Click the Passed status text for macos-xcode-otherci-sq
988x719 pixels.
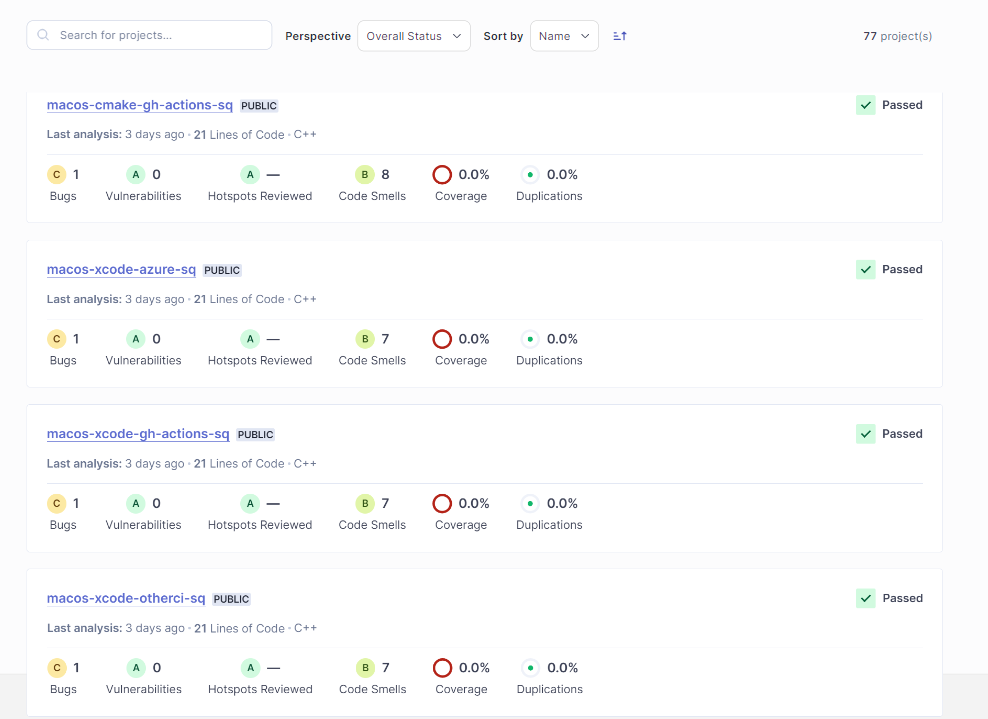902,599
